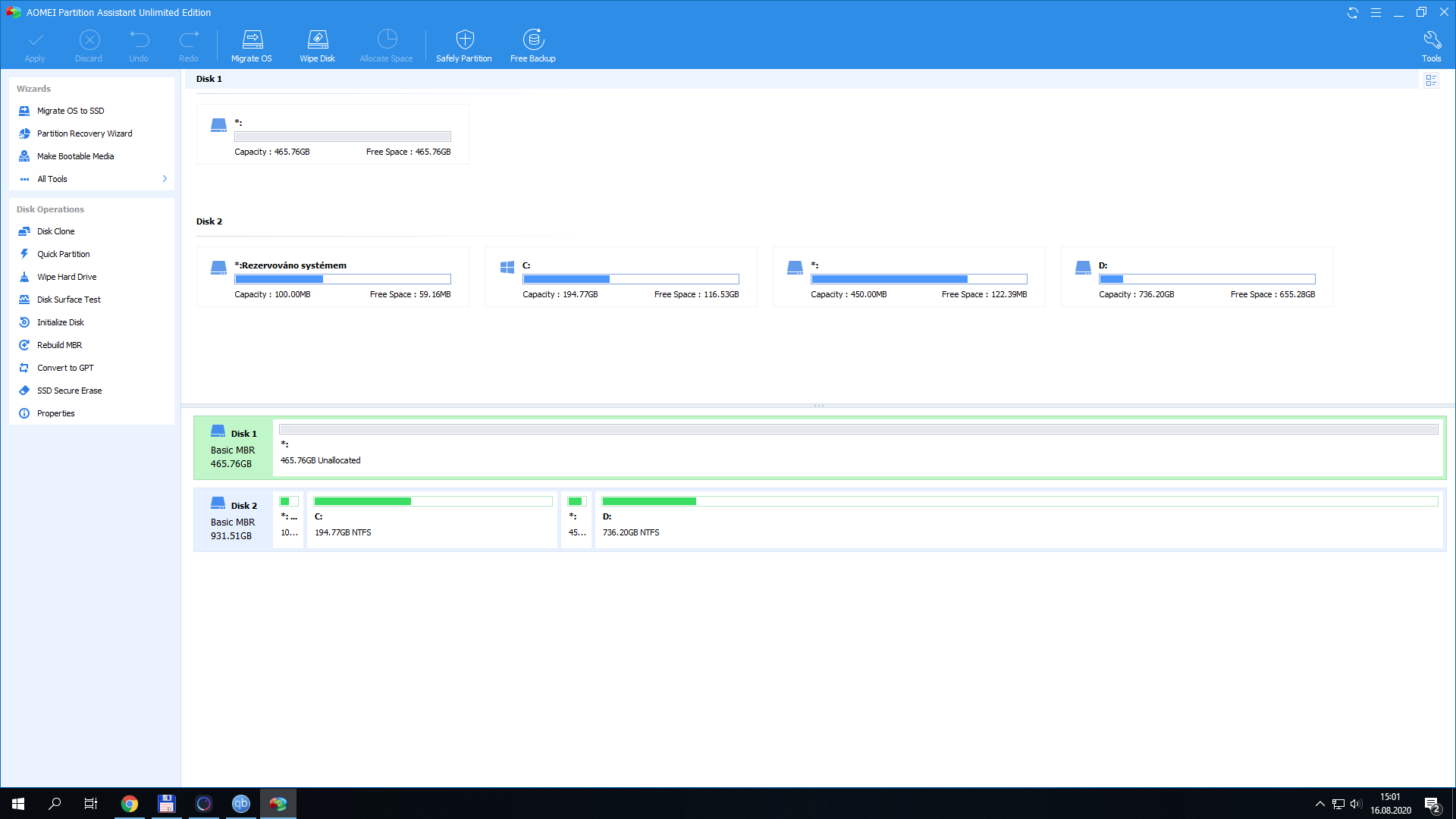Select the C: partition card
This screenshot has height=819, width=1456.
620,278
